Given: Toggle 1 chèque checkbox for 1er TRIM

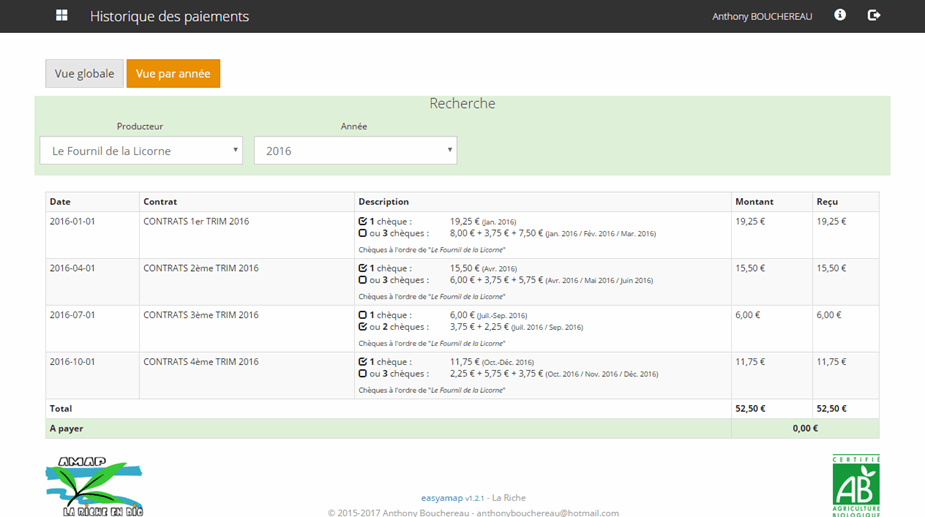Looking at the screenshot, I should tap(362, 221).
